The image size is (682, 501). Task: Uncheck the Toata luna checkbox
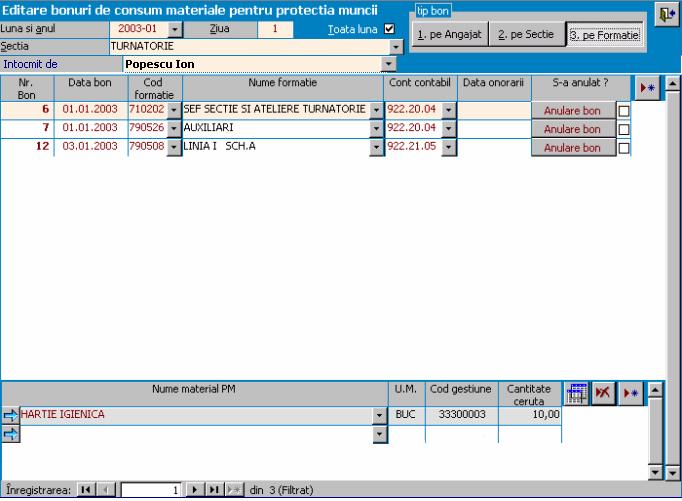390,29
